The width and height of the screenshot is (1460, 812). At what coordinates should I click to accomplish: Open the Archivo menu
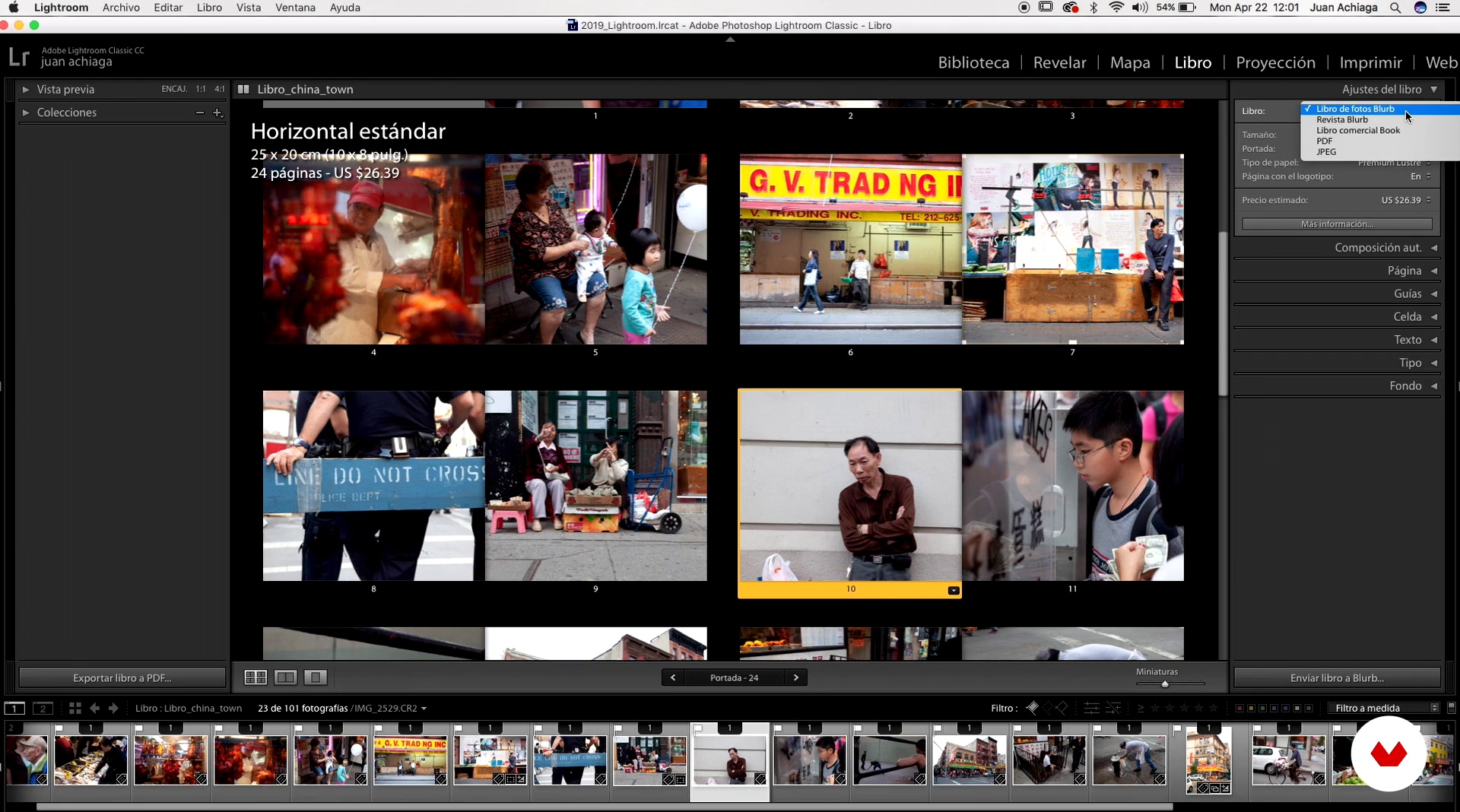[x=121, y=8]
